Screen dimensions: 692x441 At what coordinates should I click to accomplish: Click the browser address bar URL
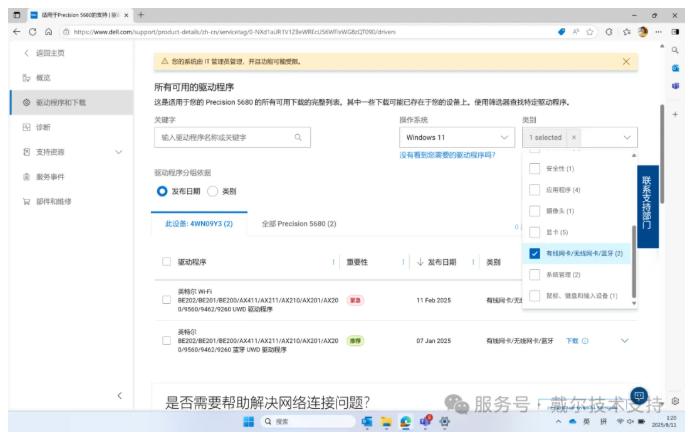(234, 32)
